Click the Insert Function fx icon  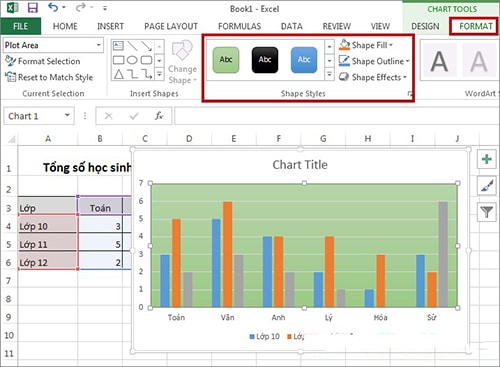(x=159, y=116)
